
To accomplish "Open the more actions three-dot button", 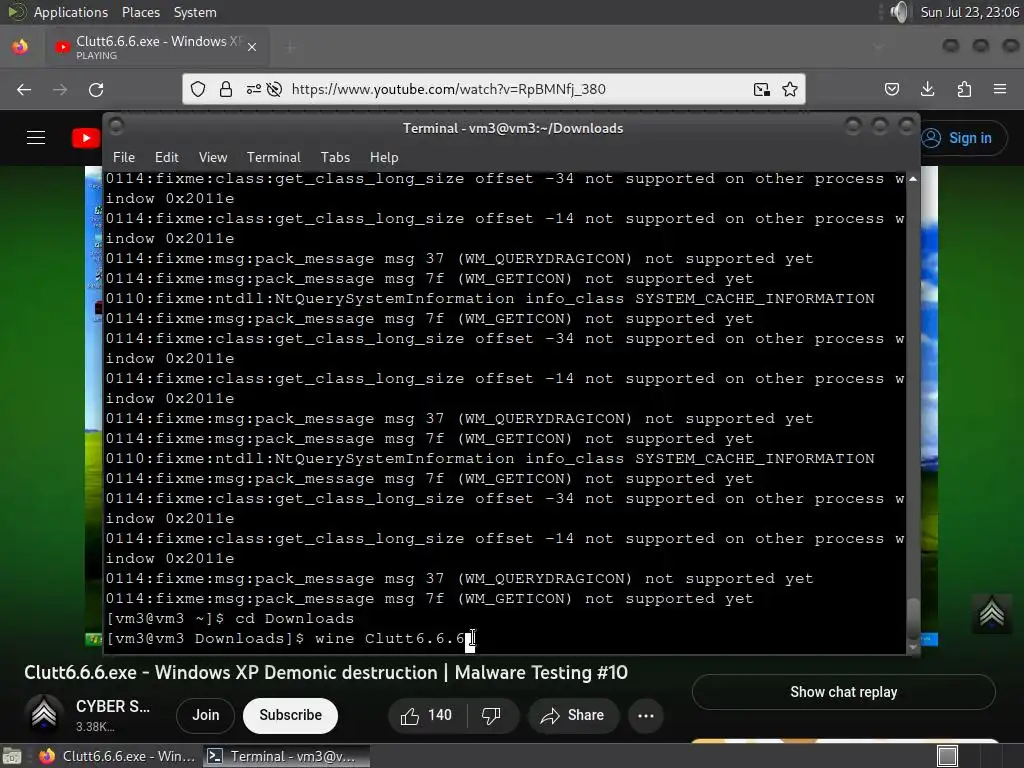I will (x=646, y=716).
